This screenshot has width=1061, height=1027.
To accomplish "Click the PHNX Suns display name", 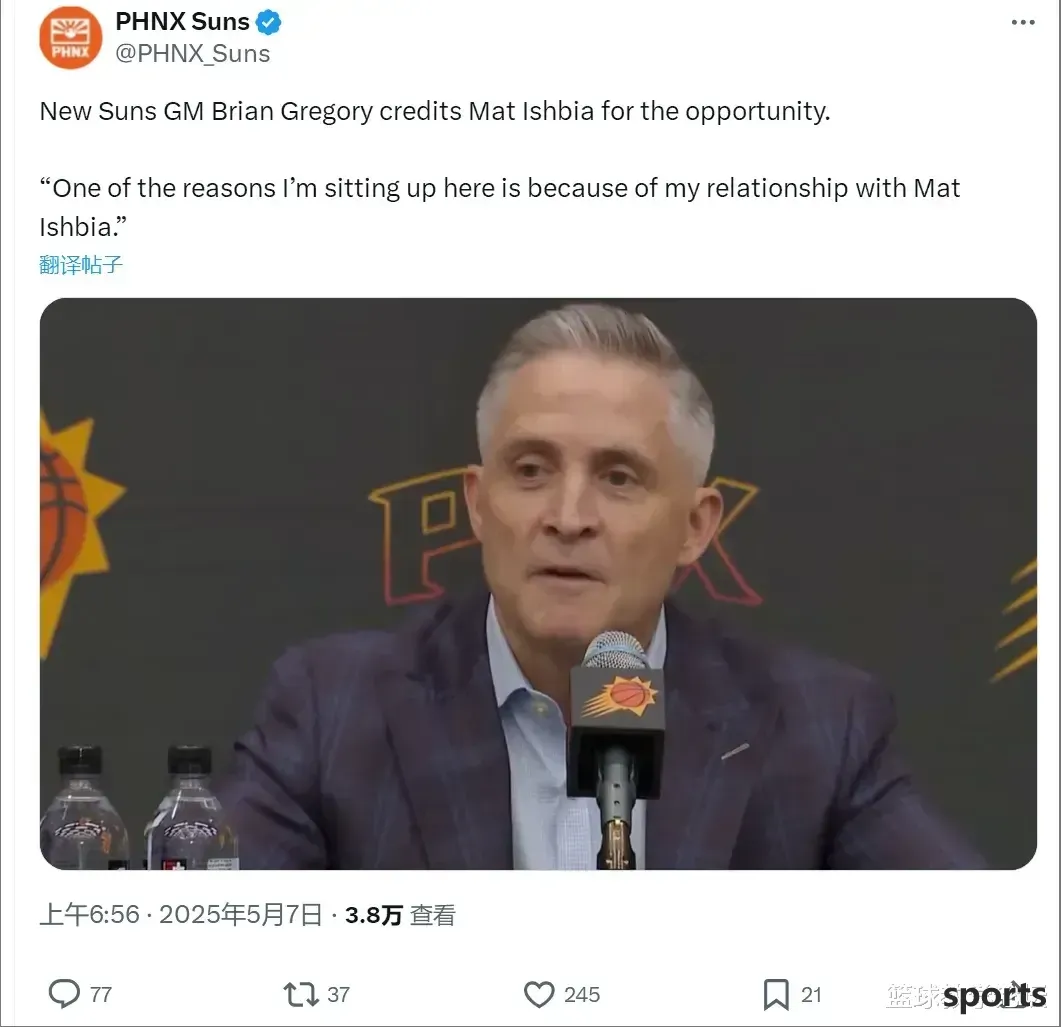I will [x=183, y=22].
